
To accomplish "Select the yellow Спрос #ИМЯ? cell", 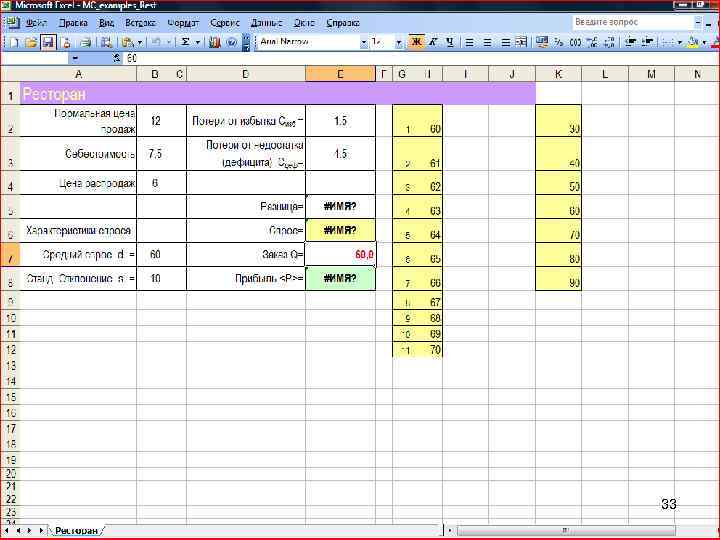I will [340, 231].
